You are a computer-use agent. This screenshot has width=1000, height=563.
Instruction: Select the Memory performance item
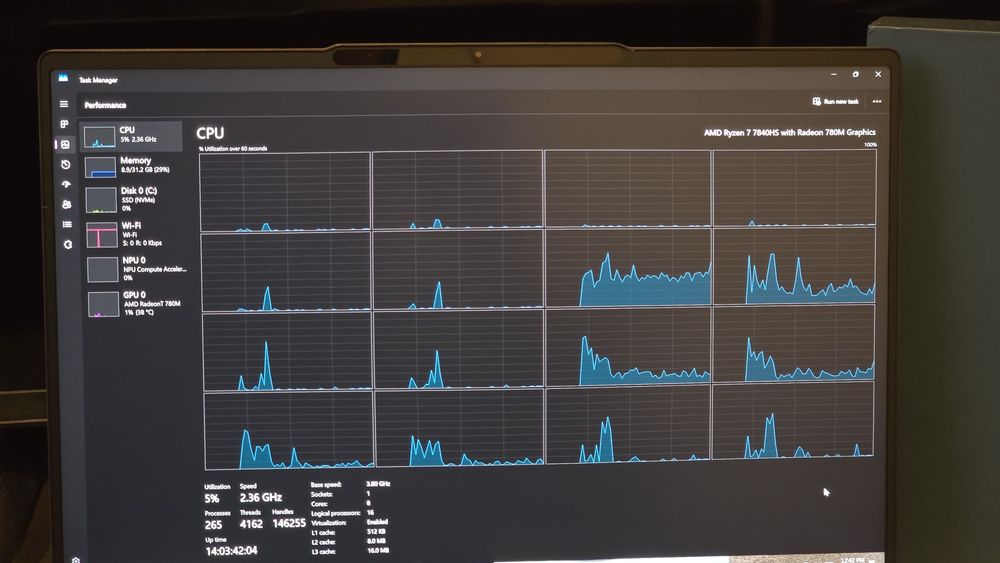pos(132,166)
